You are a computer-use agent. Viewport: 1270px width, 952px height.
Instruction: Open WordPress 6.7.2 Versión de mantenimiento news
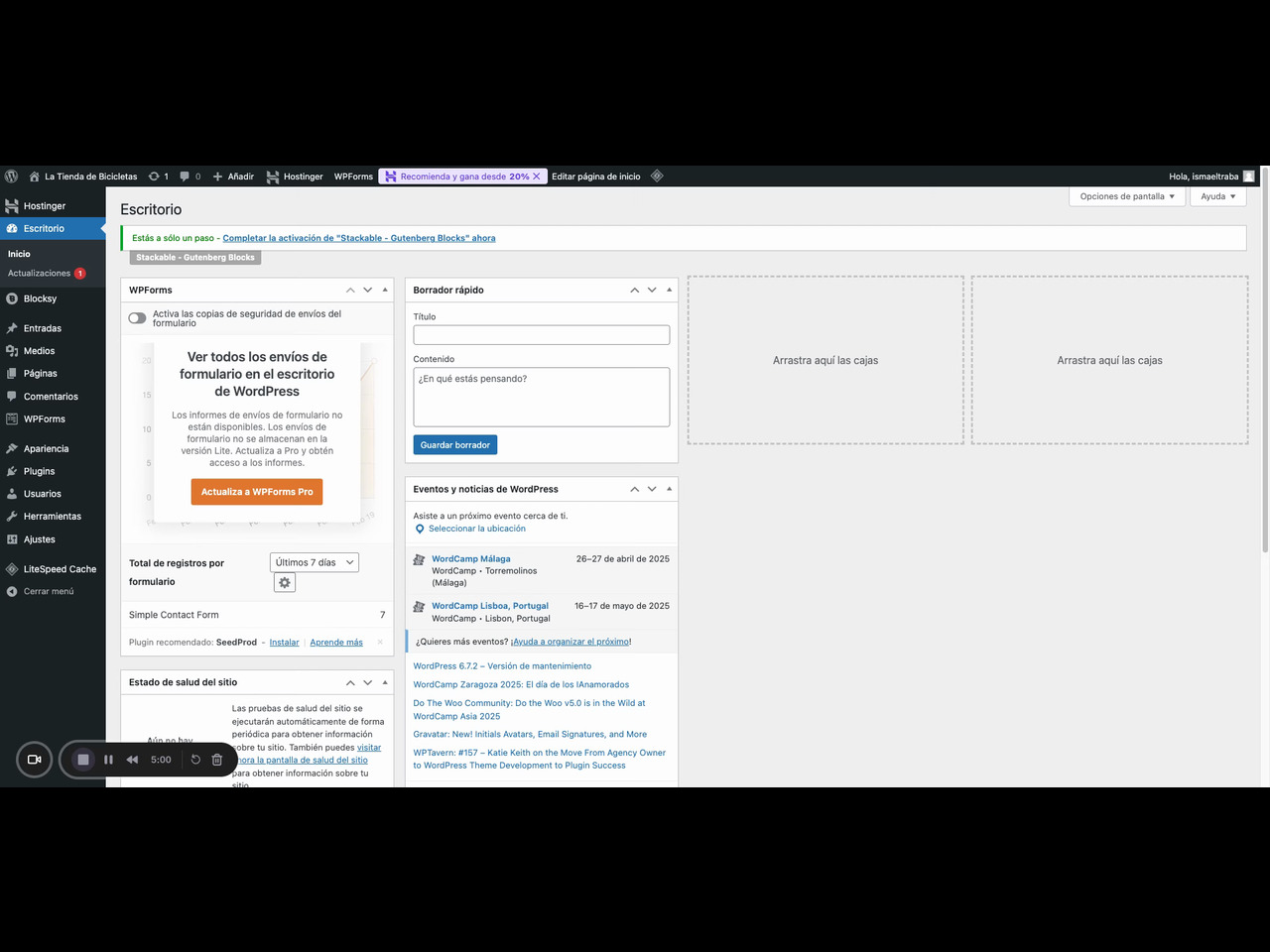[x=502, y=666]
